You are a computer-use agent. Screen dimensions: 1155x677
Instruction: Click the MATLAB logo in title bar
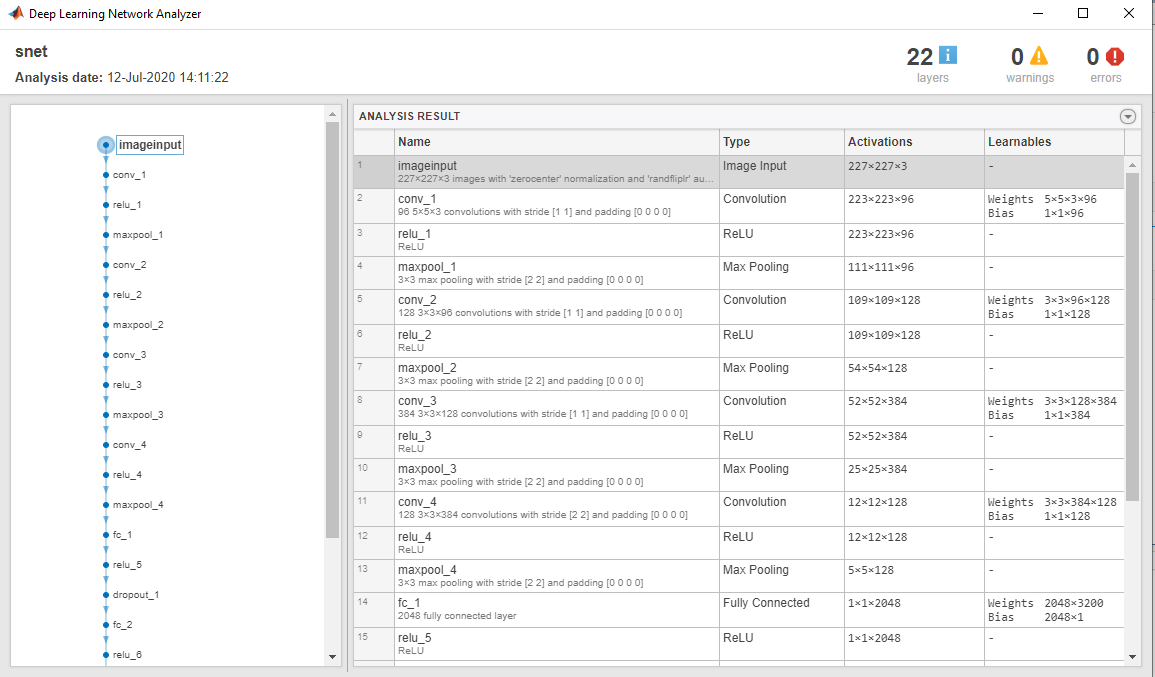coord(15,13)
